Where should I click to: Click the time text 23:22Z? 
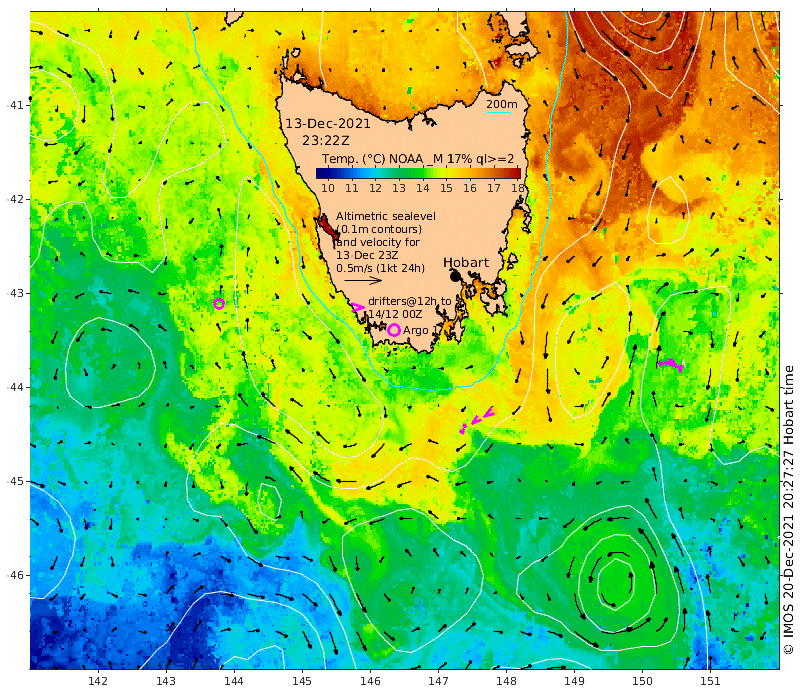pos(326,140)
